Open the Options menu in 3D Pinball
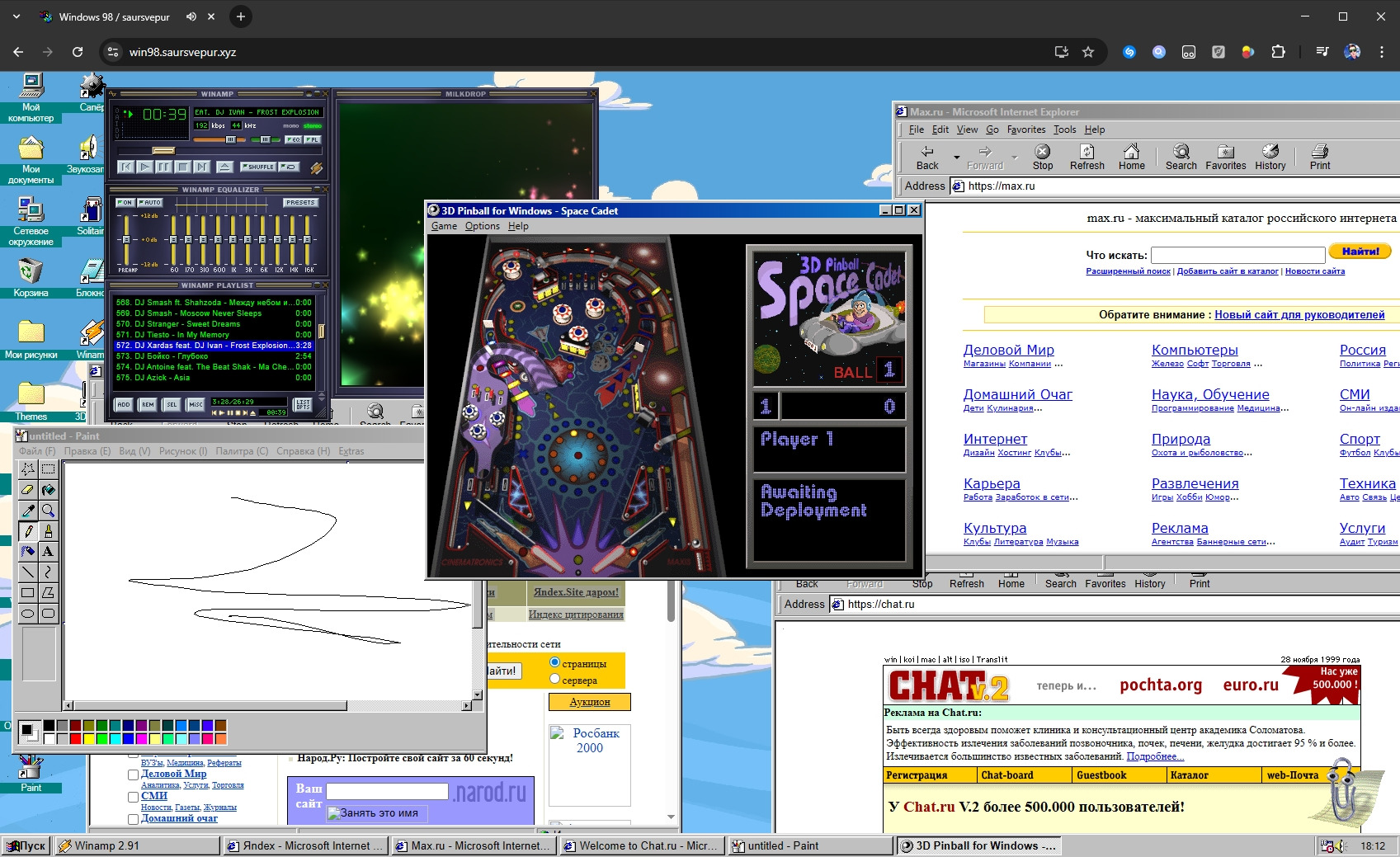Image resolution: width=1400 pixels, height=857 pixels. (x=482, y=226)
